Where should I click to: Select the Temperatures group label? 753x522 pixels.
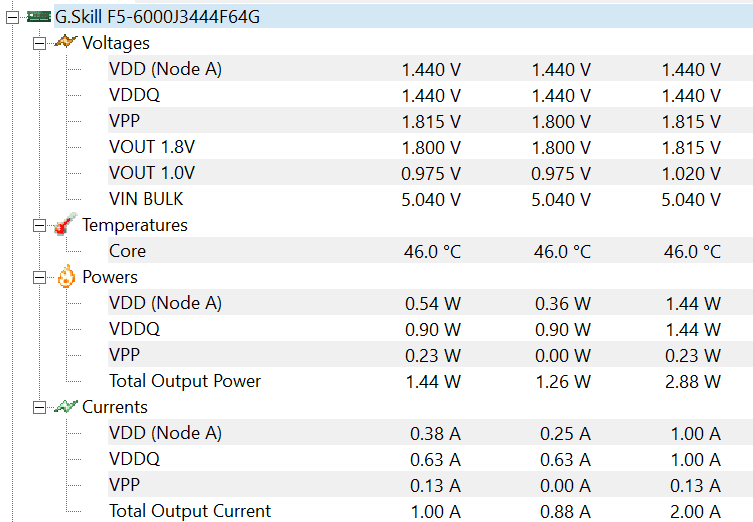135,225
